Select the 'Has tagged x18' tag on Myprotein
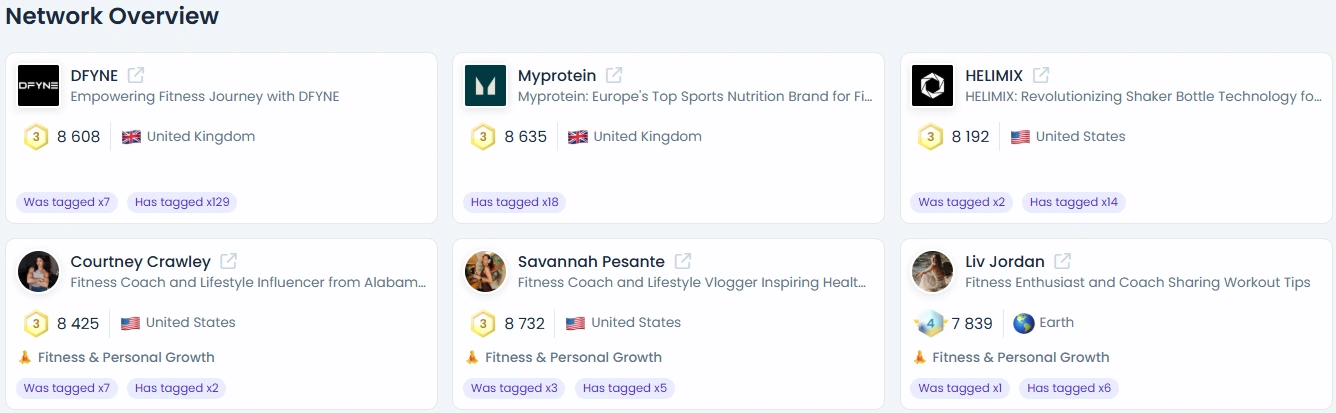The width and height of the screenshot is (1336, 413). [x=514, y=202]
